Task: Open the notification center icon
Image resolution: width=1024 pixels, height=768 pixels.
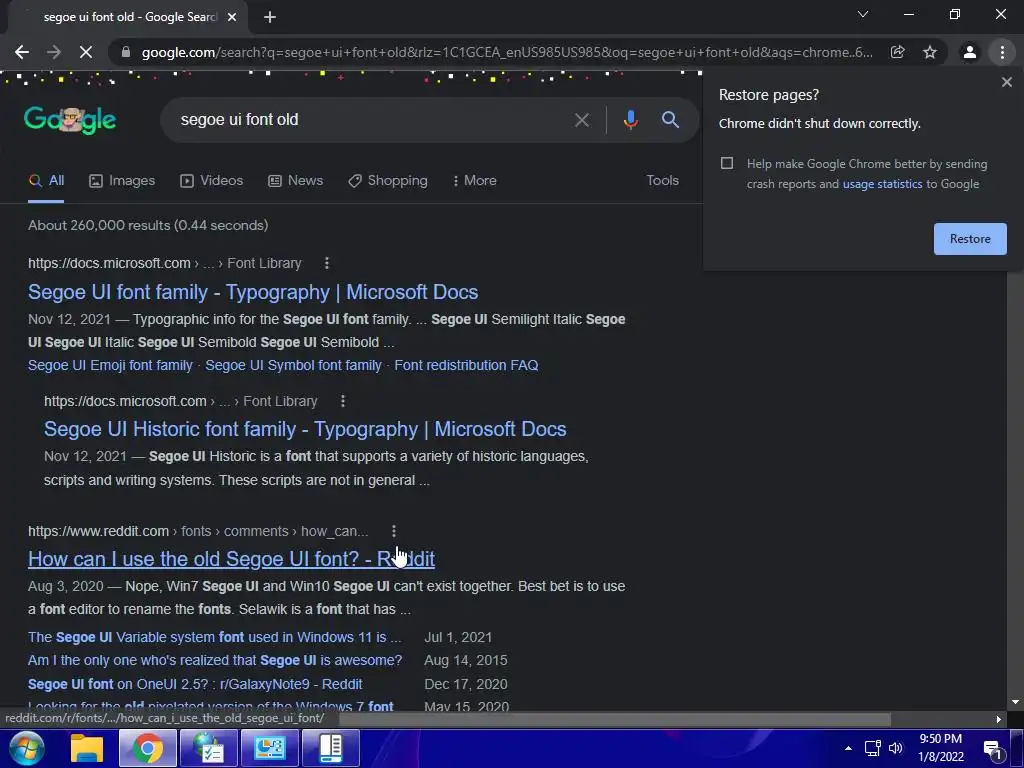Action: [x=993, y=749]
